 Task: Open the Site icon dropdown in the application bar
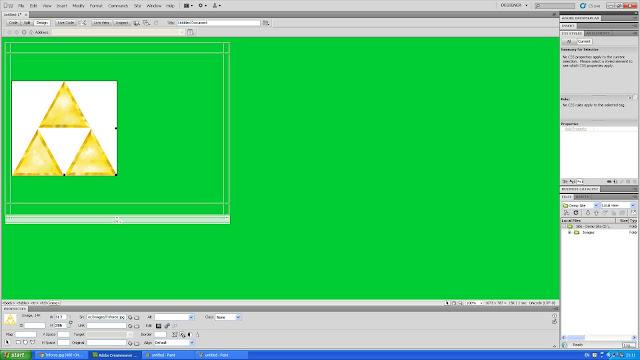click(216, 6)
